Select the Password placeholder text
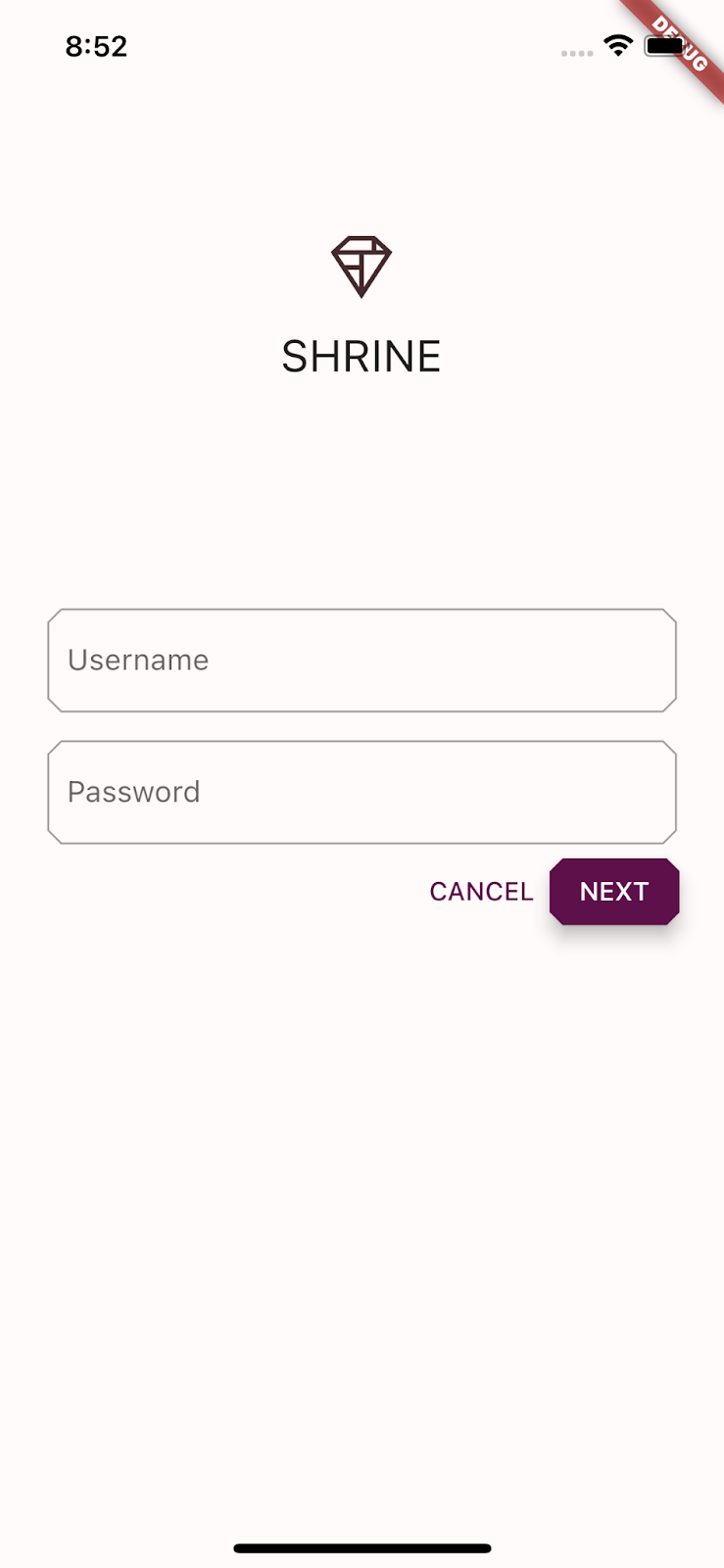 133,792
